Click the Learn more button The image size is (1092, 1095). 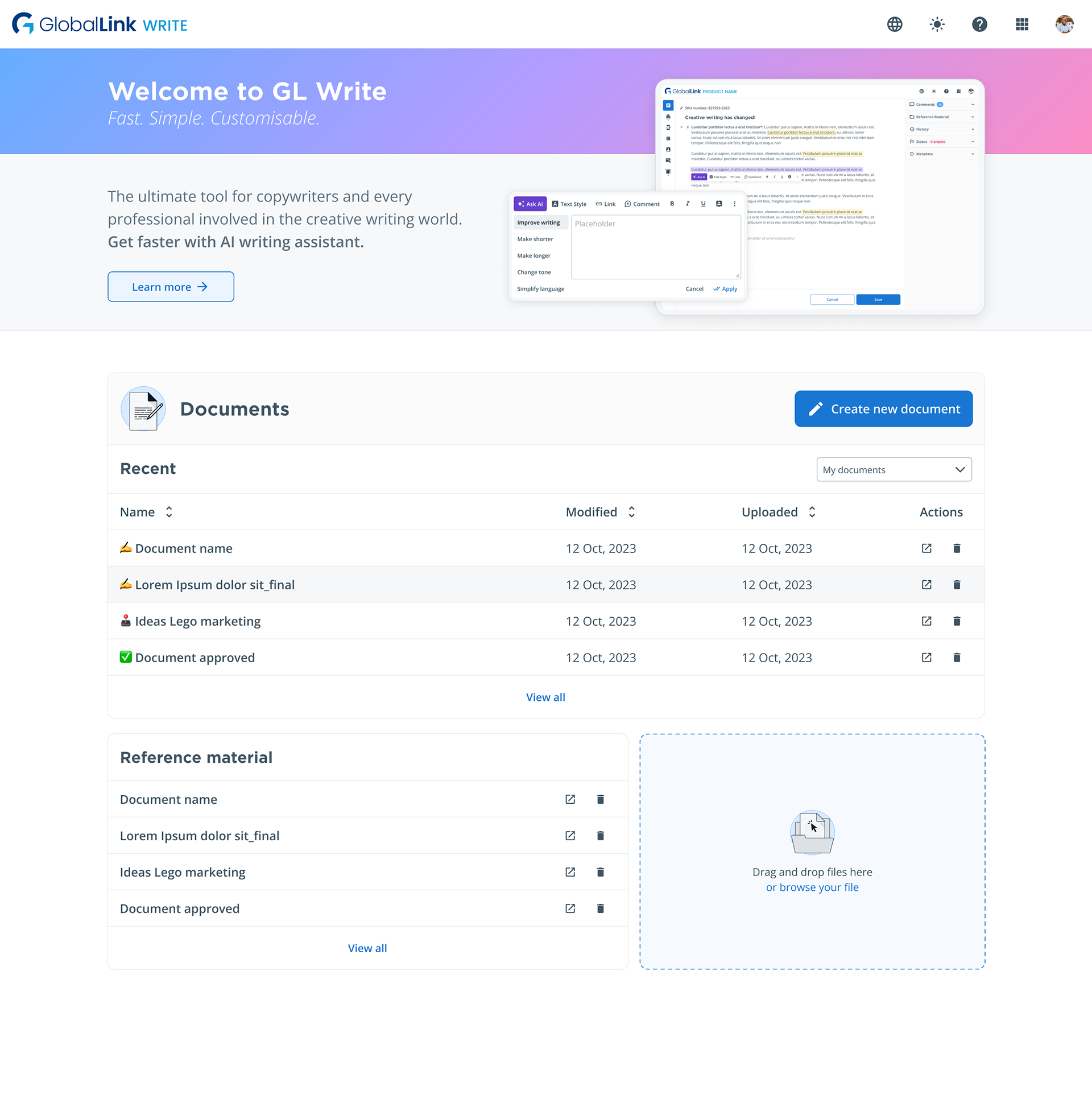(171, 287)
